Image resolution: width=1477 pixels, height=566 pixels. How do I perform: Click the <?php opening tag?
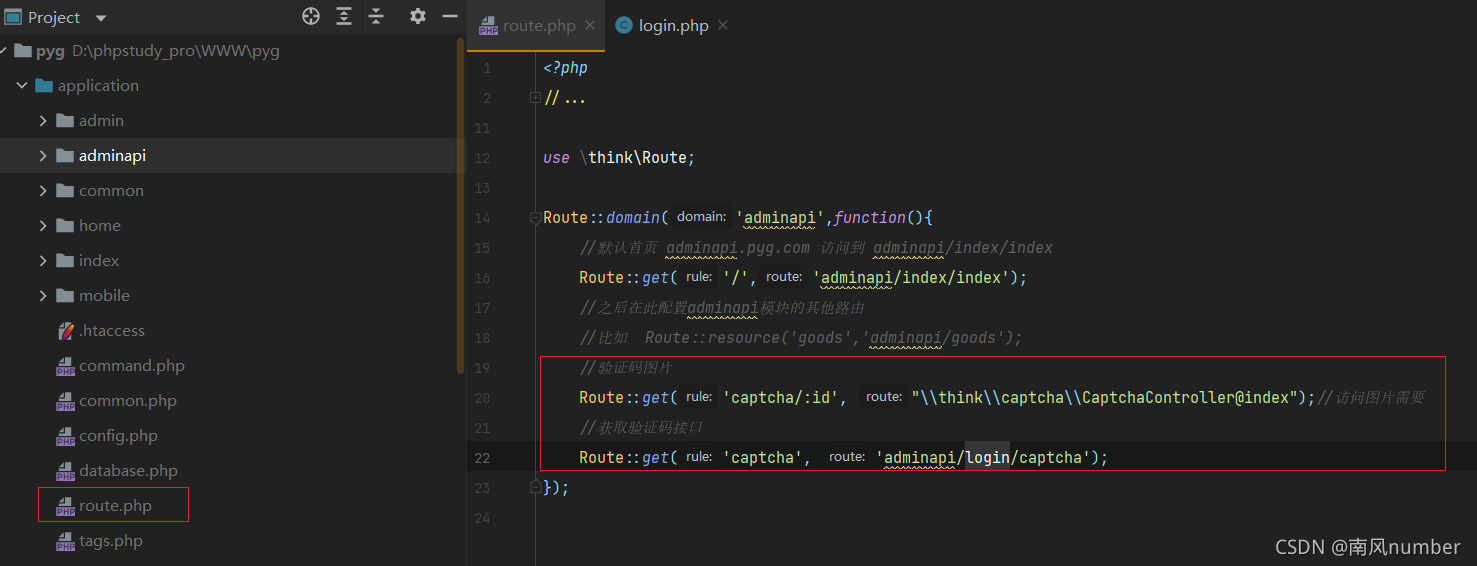point(566,68)
